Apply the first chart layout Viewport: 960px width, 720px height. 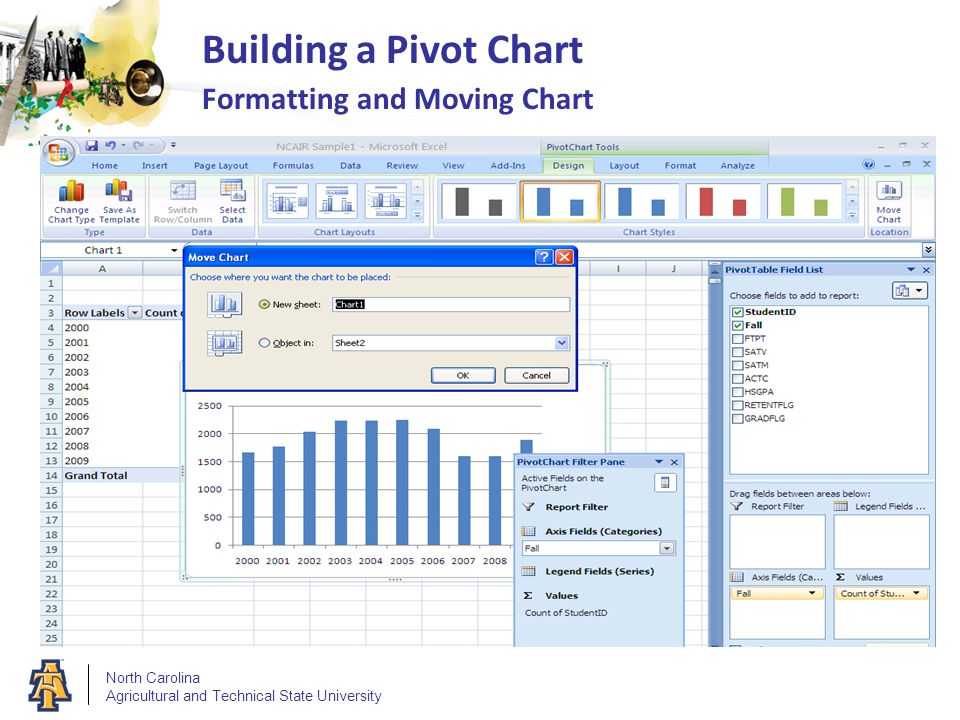(x=287, y=200)
